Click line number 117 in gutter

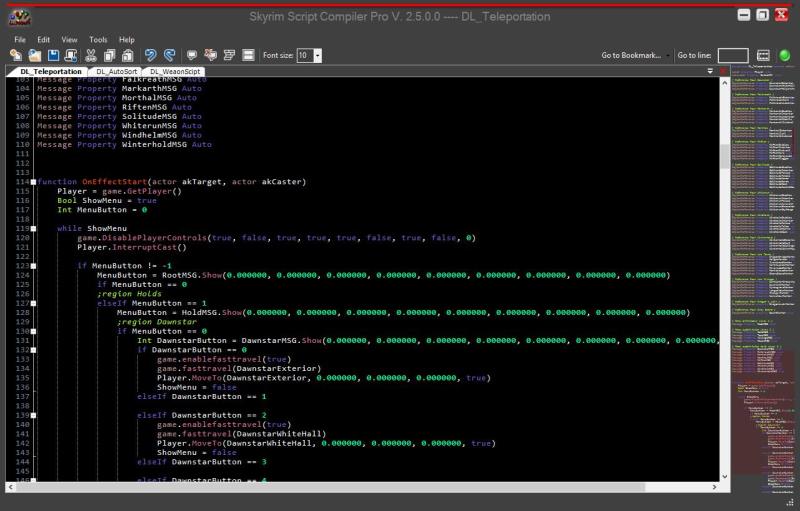point(22,210)
